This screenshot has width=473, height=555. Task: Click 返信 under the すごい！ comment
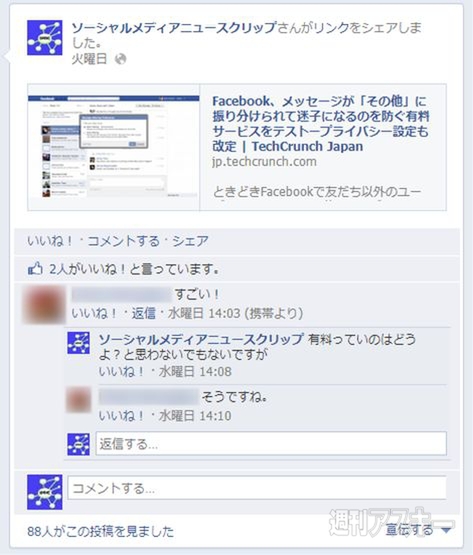(x=143, y=313)
